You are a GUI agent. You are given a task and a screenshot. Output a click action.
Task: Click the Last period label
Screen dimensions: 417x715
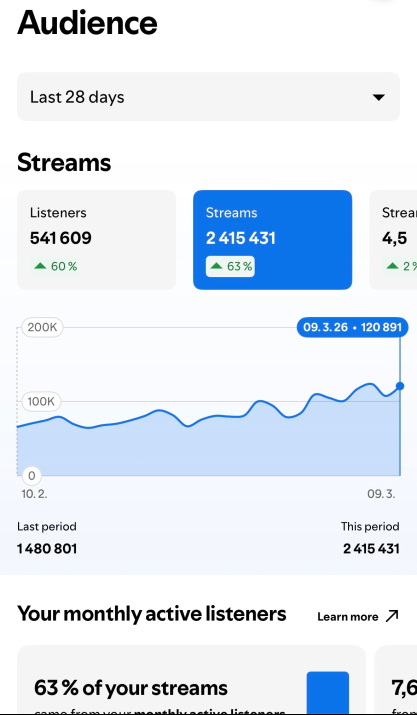(47, 527)
